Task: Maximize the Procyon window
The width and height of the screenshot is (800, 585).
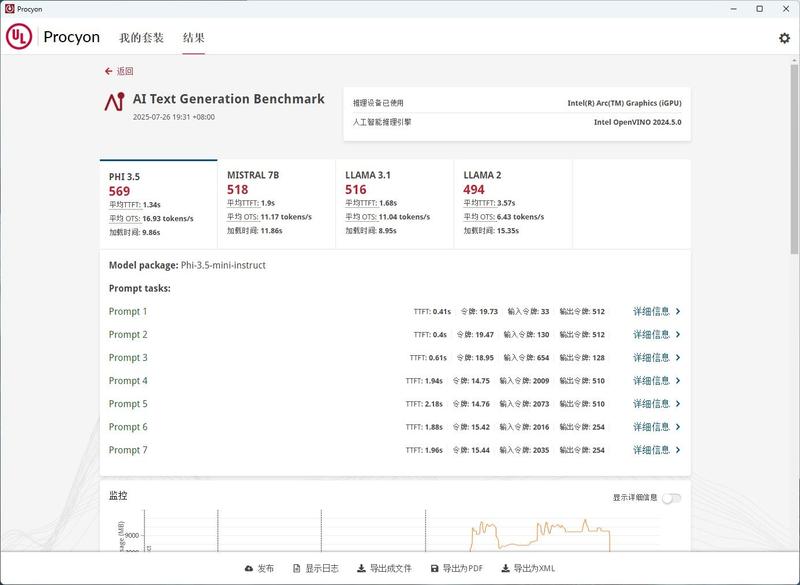Action: (760, 9)
